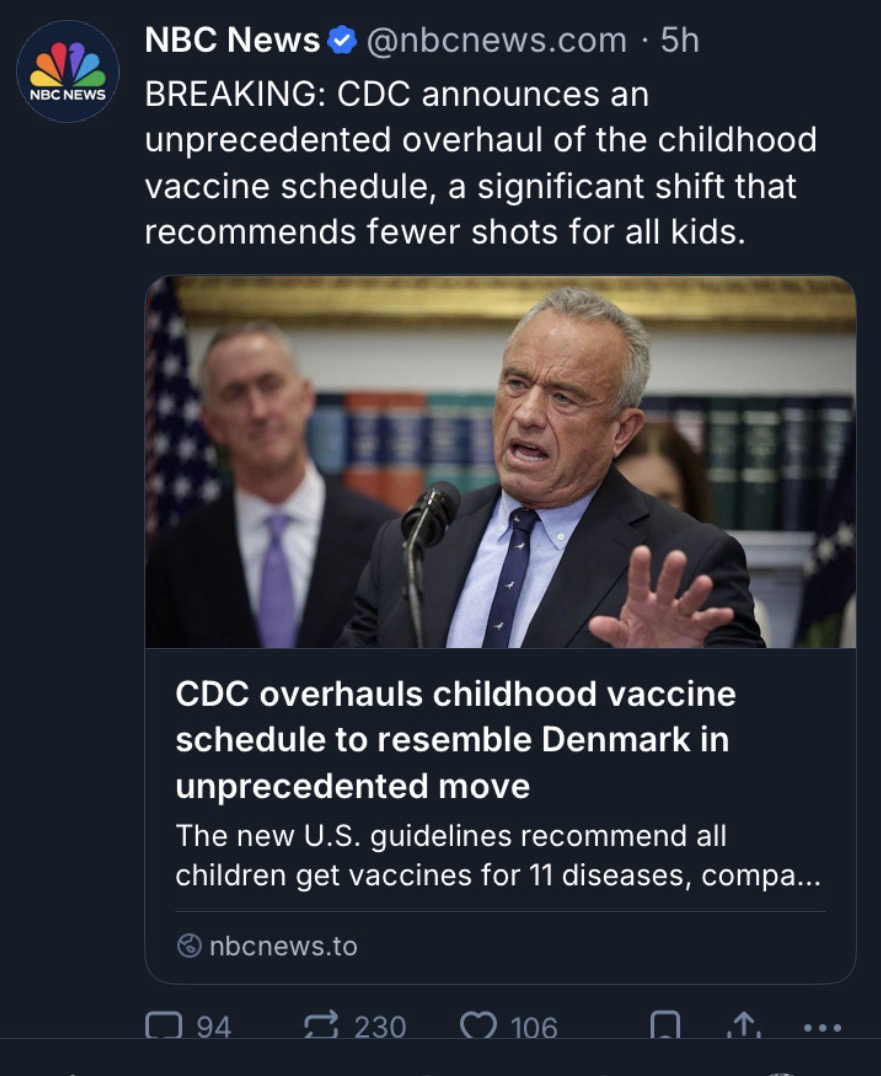Open the @nbcnews.com handle link

[x=495, y=40]
